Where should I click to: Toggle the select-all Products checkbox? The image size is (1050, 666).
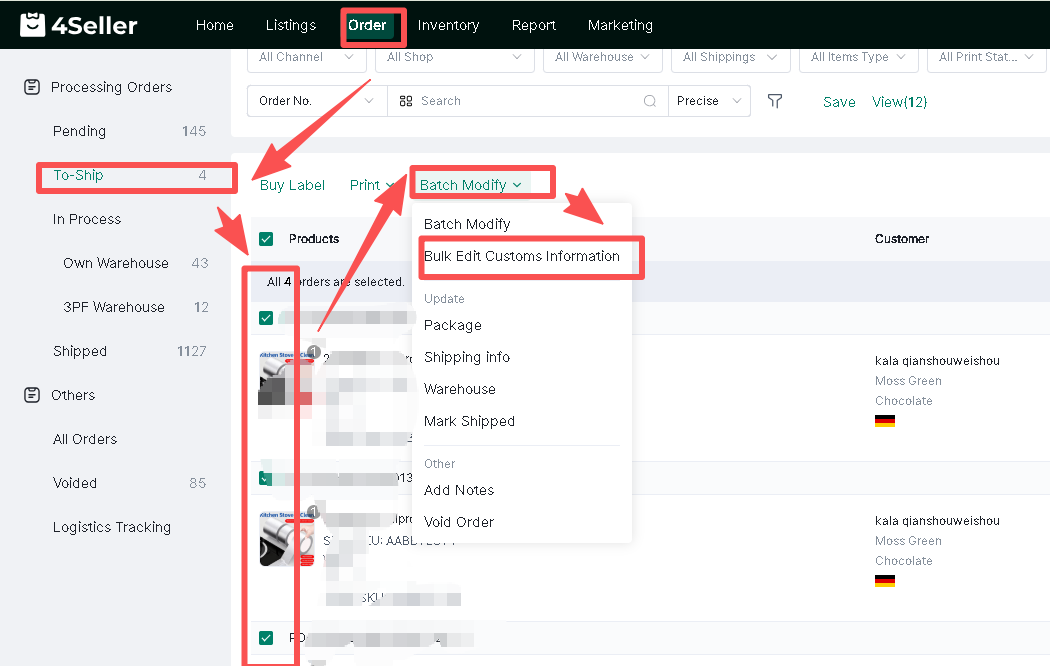point(266,239)
